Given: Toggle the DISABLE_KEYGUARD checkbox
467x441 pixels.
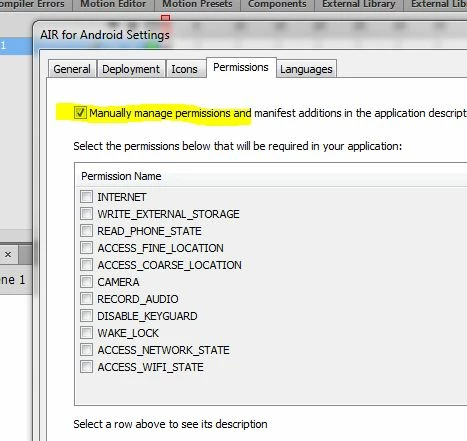Looking at the screenshot, I should pyautogui.click(x=86, y=316).
